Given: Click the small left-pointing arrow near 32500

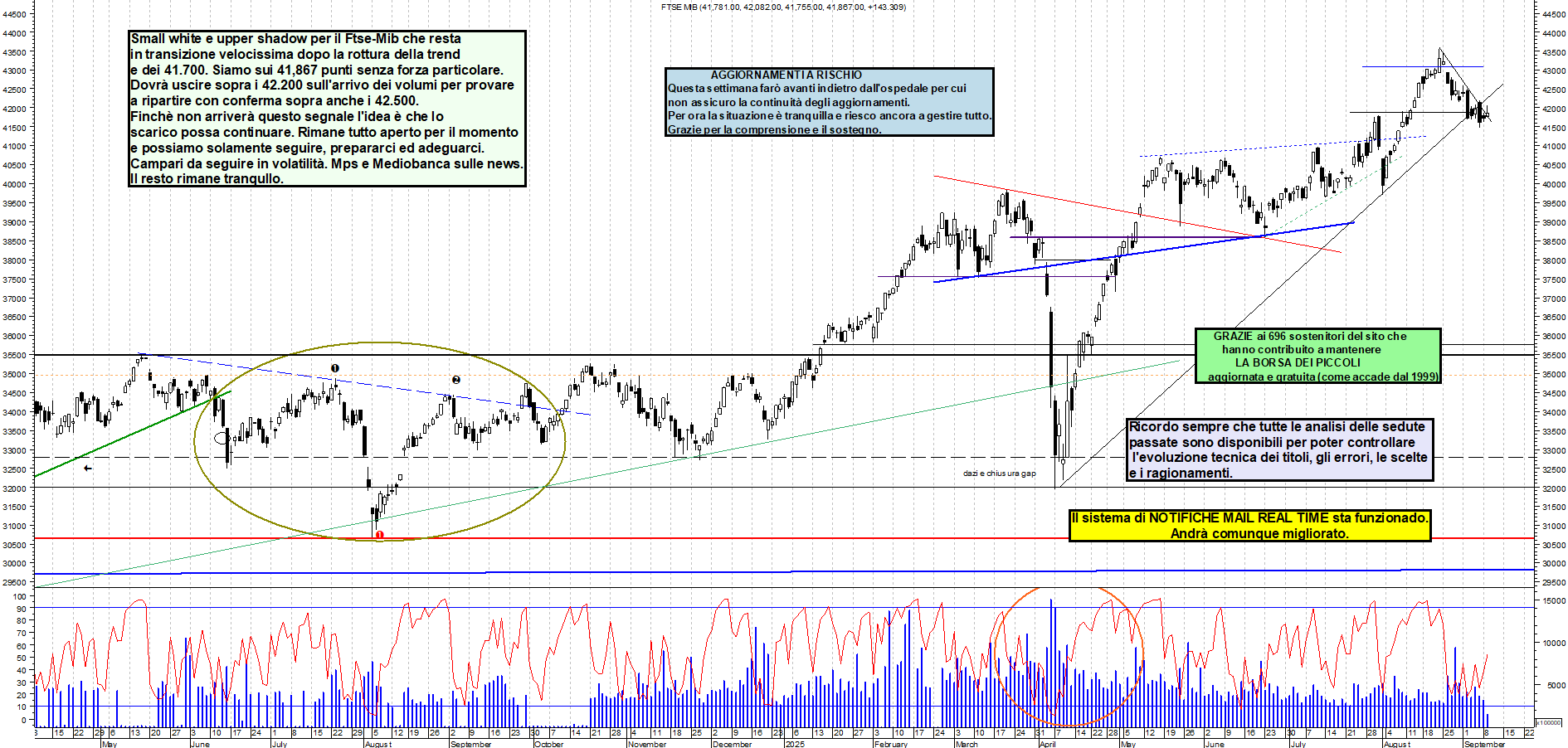Looking at the screenshot, I should [87, 469].
